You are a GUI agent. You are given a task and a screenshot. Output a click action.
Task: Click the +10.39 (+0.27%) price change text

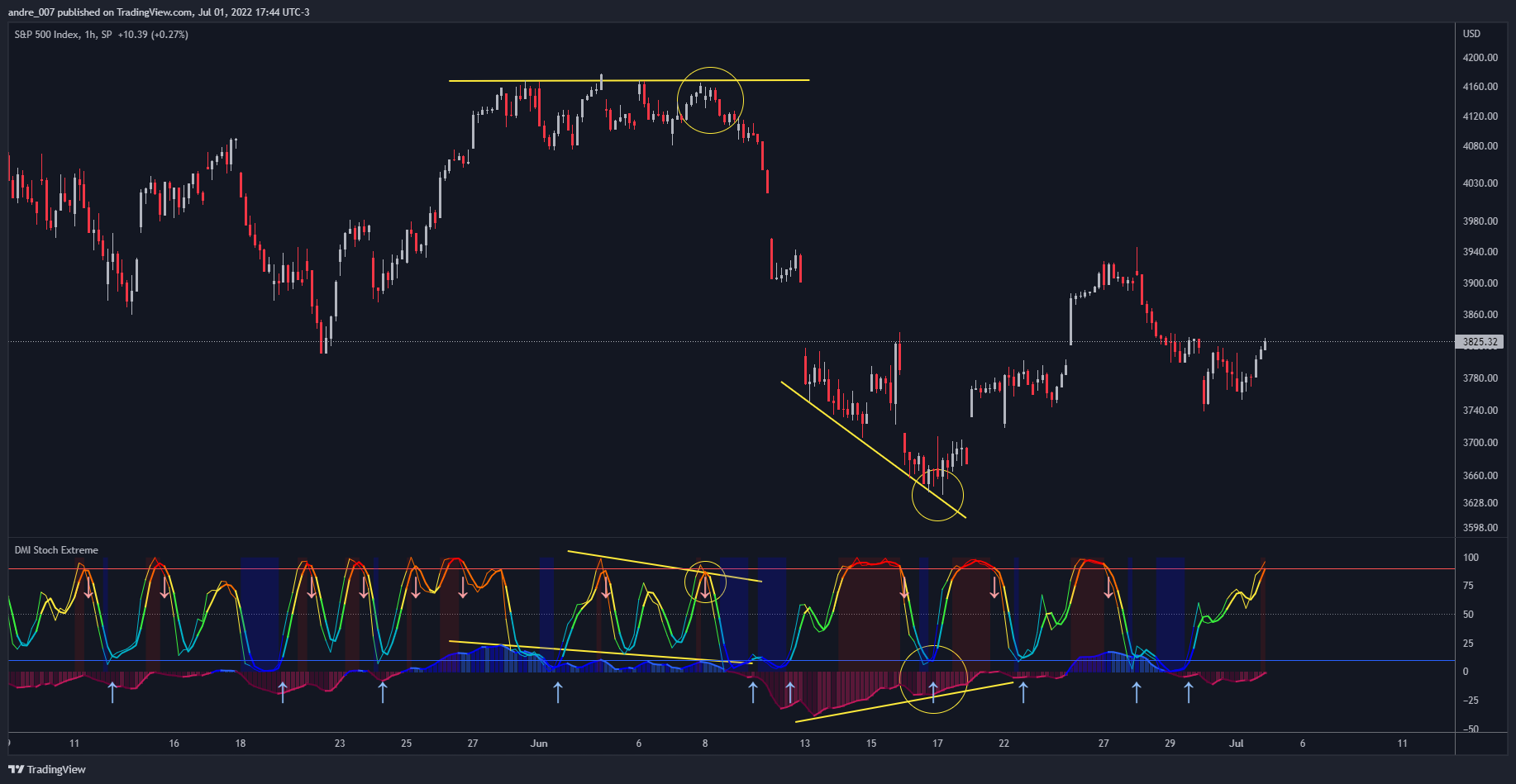click(x=153, y=35)
